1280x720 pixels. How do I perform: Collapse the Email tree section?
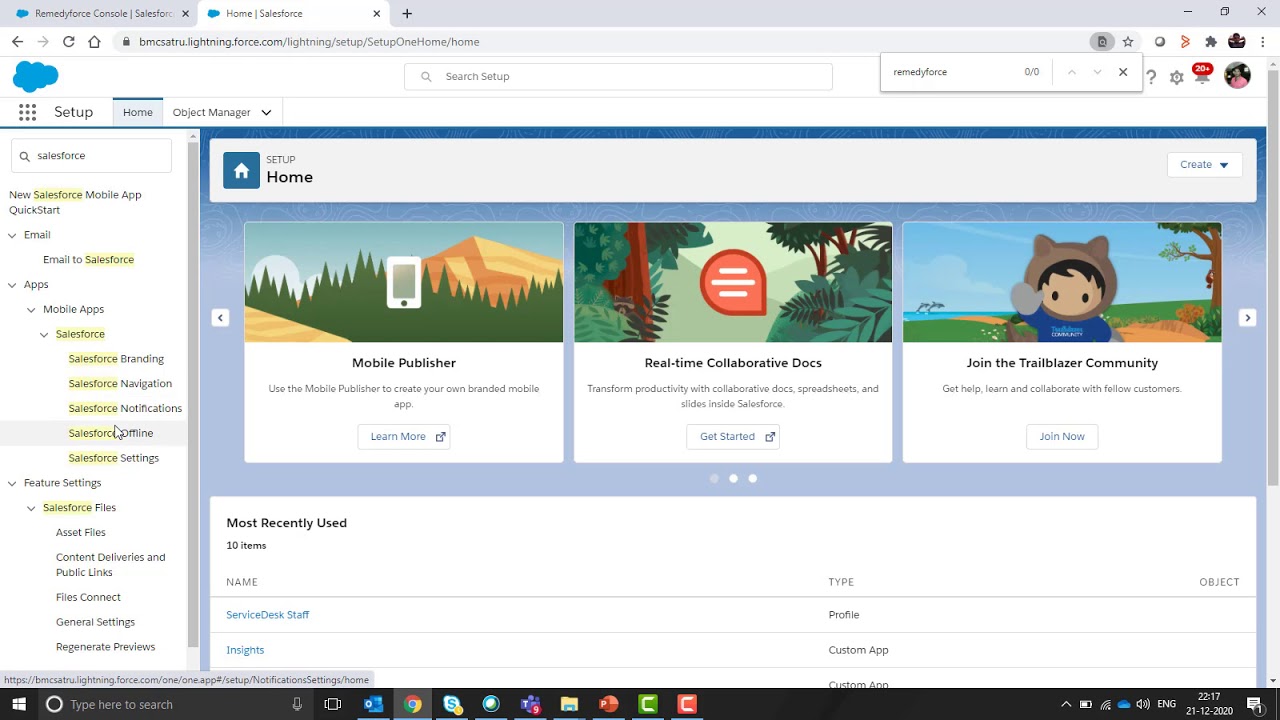pos(12,235)
